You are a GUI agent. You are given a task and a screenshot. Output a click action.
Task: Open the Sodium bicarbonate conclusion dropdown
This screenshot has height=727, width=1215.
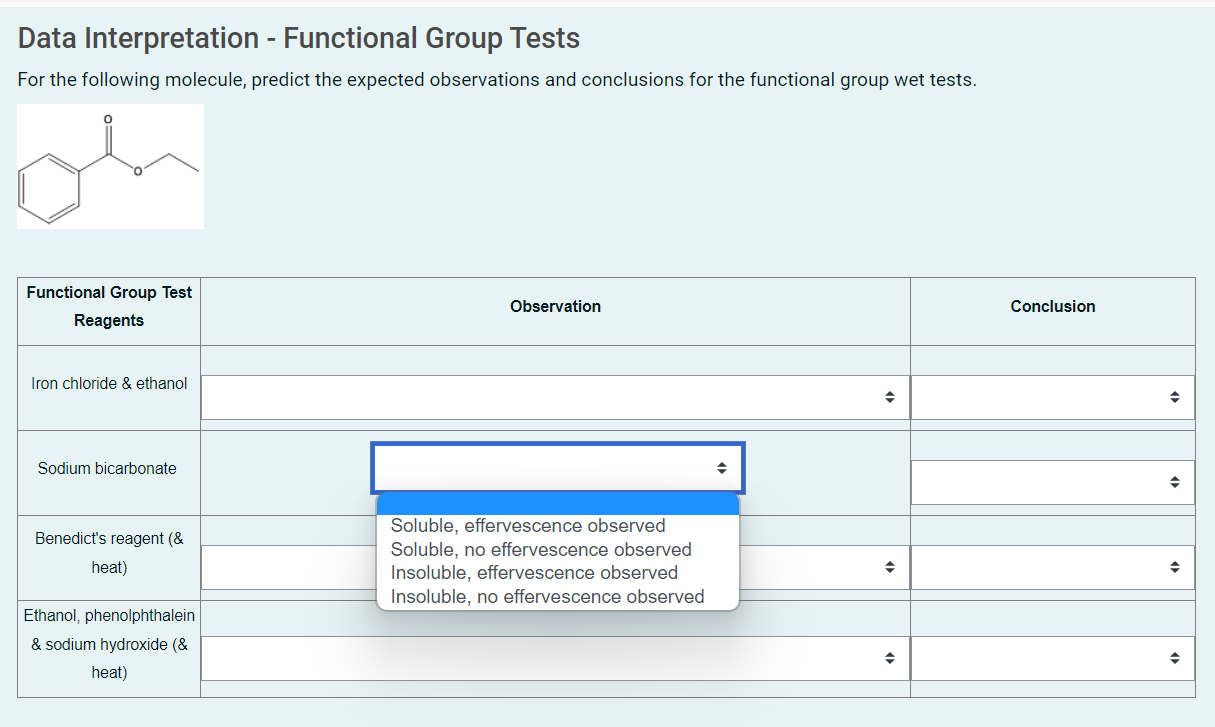1052,482
